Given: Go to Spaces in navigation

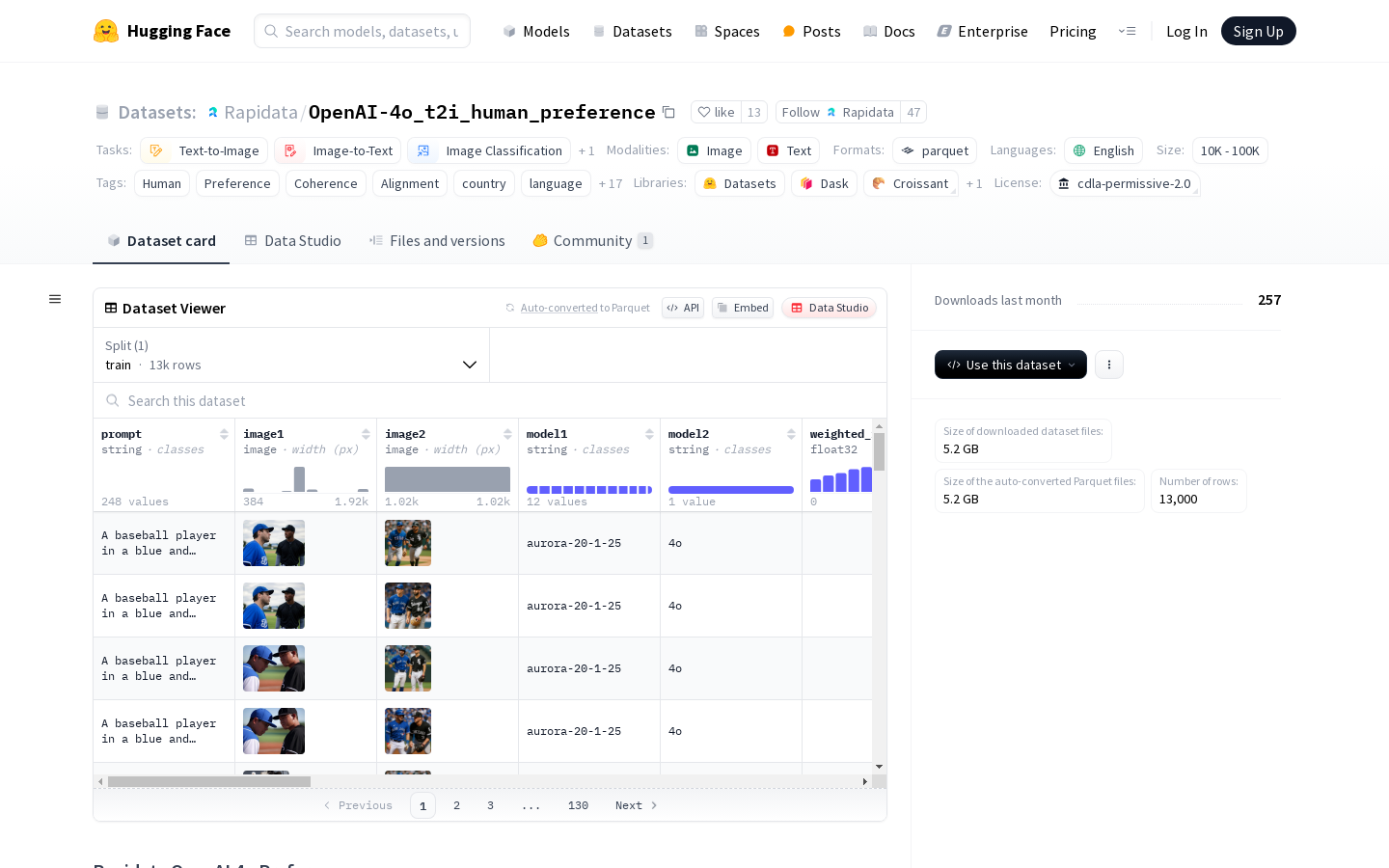Looking at the screenshot, I should tap(727, 31).
